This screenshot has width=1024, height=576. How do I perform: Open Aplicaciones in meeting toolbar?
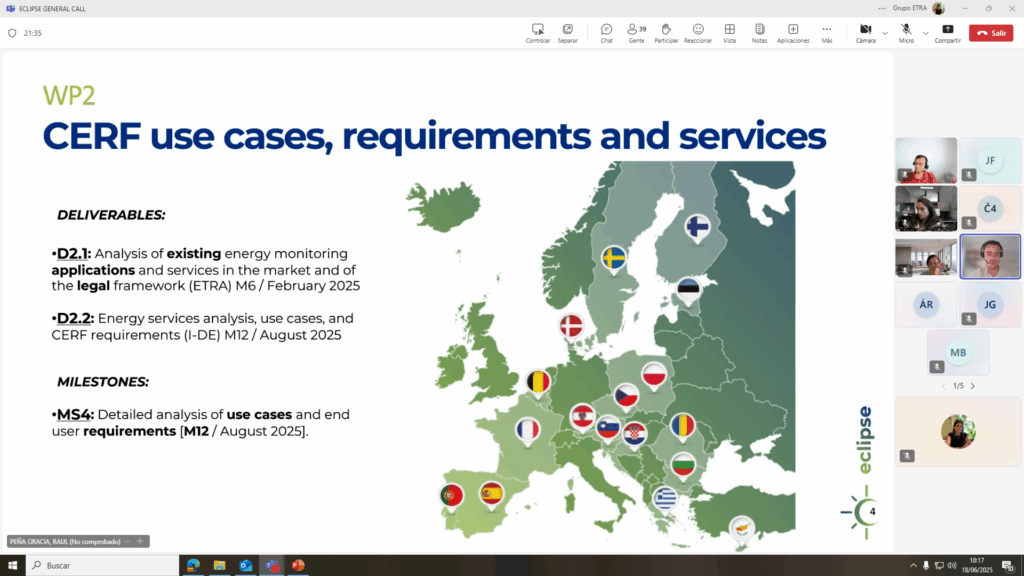click(x=793, y=33)
